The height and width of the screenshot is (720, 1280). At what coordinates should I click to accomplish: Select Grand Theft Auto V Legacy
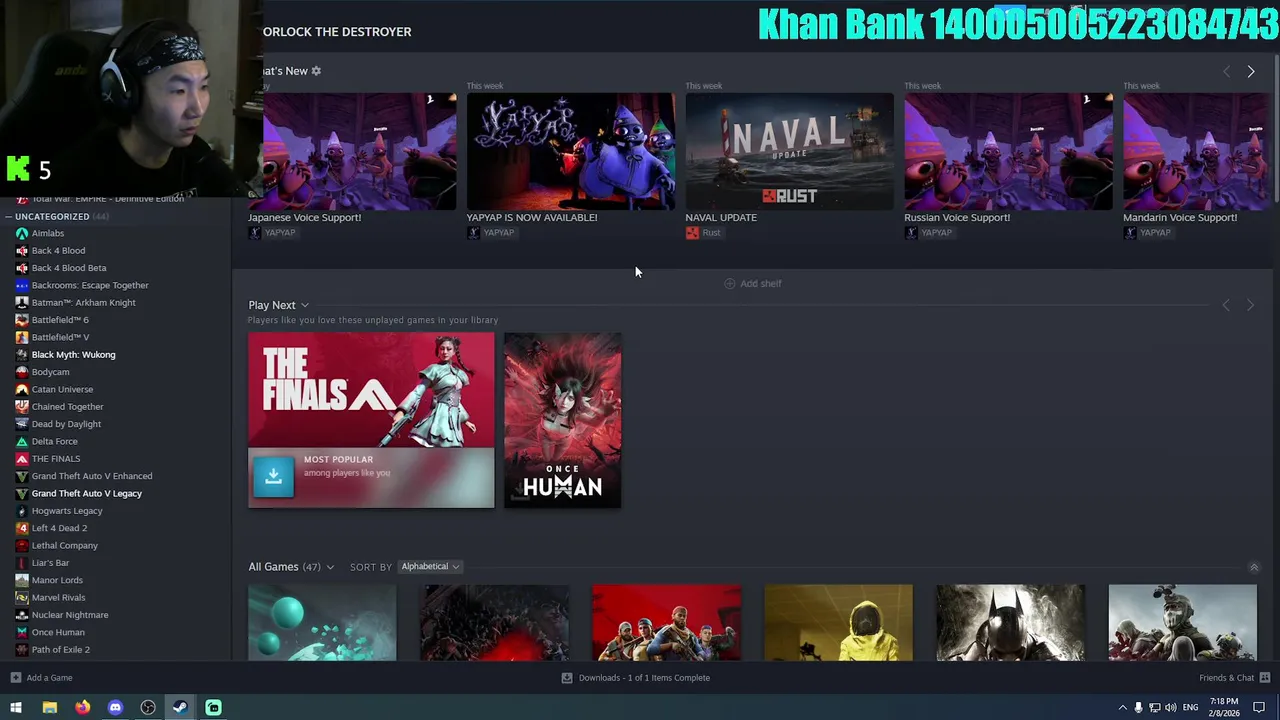87,493
